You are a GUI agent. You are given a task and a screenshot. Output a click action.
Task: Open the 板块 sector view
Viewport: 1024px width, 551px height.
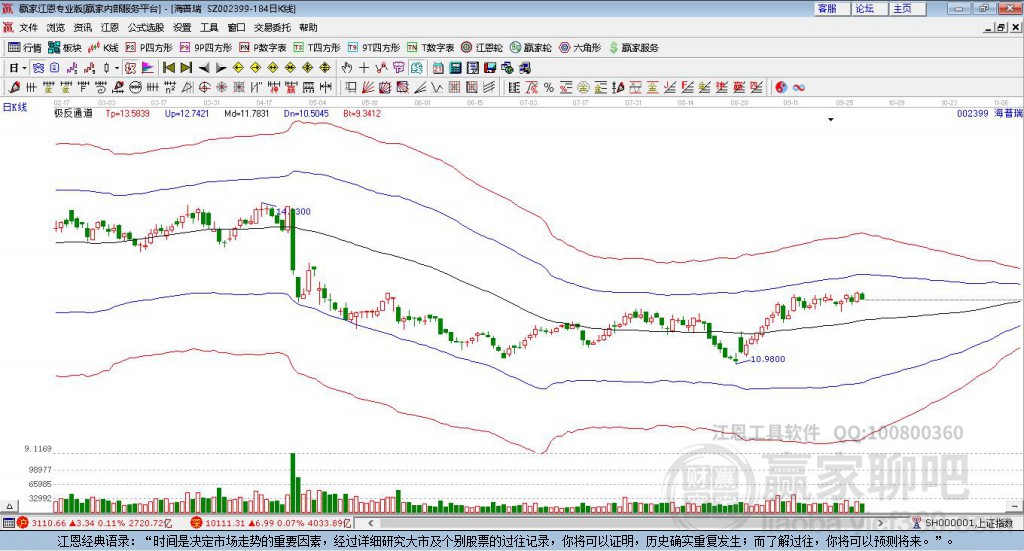tap(65, 48)
